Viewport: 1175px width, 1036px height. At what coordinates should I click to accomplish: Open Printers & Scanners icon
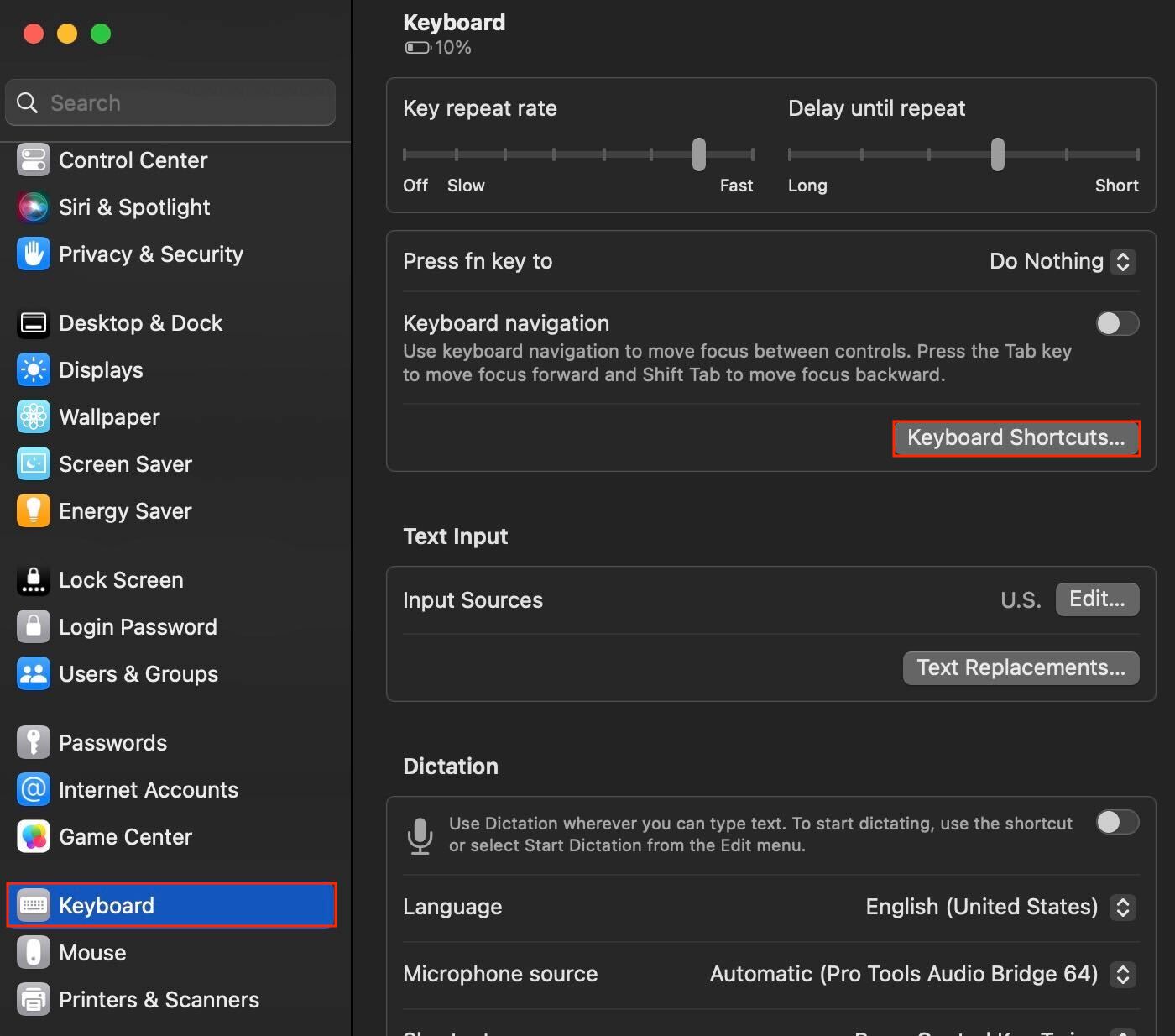pos(34,1000)
